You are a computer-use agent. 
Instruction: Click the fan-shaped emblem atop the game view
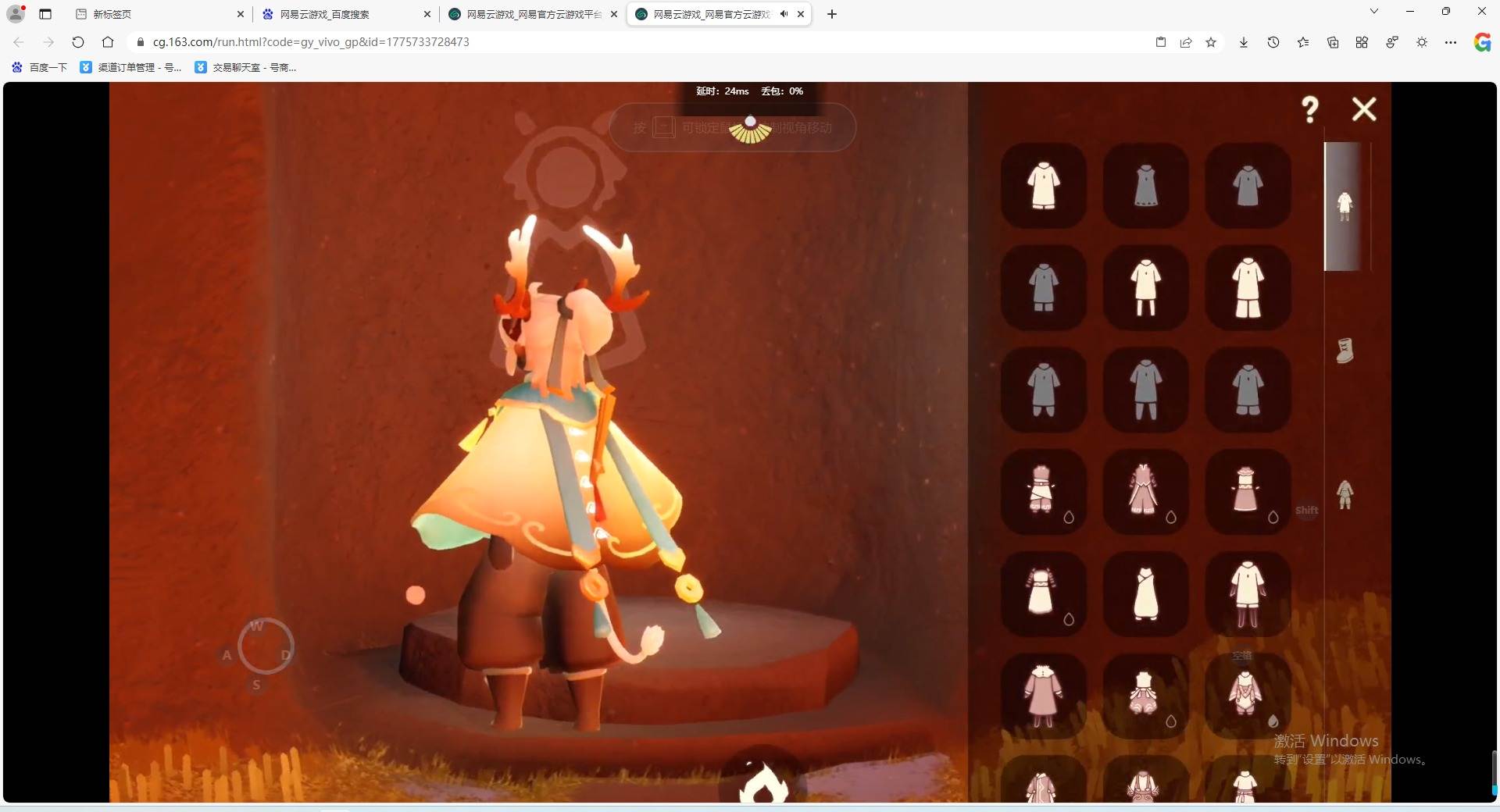[x=750, y=129]
